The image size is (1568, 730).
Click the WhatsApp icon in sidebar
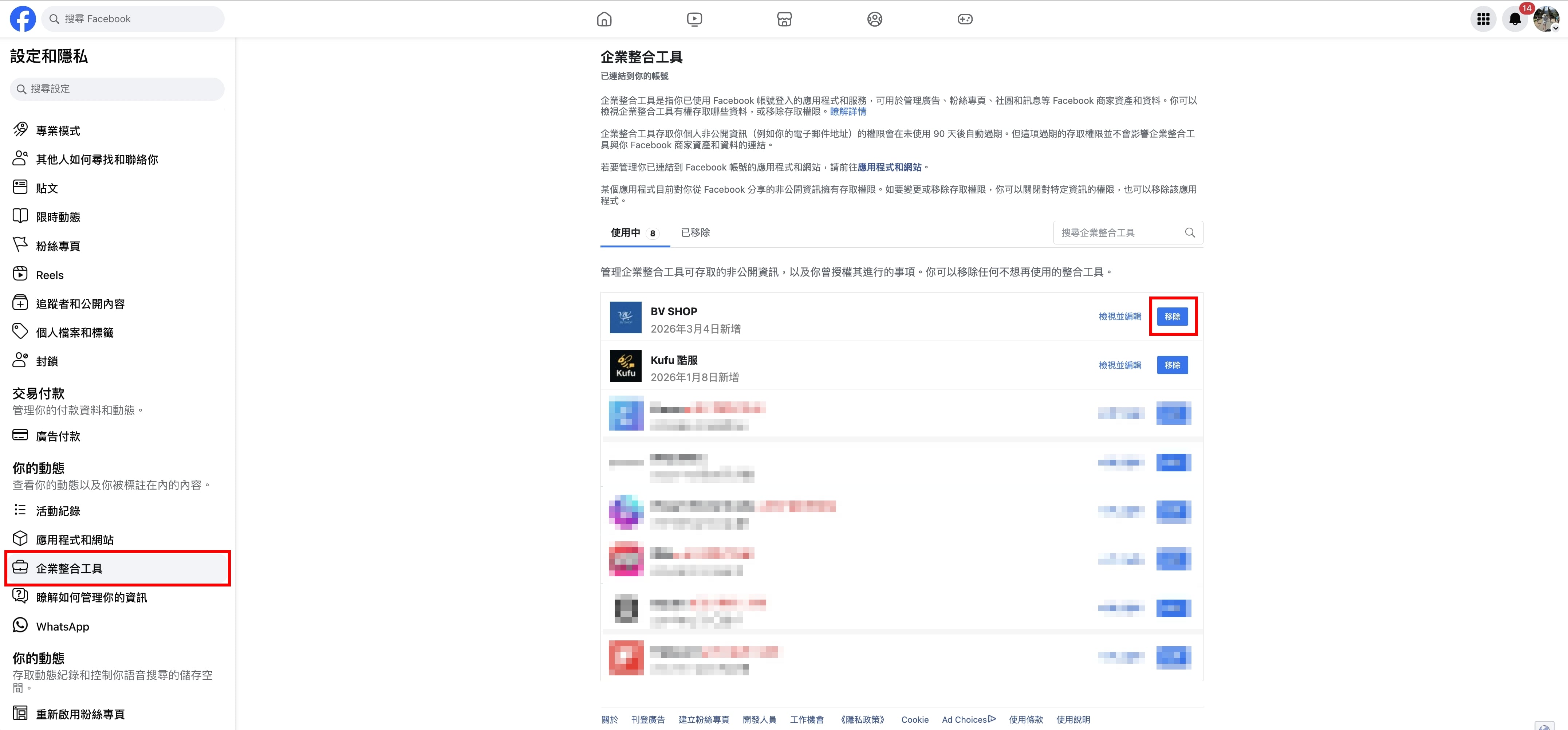pyautogui.click(x=20, y=625)
